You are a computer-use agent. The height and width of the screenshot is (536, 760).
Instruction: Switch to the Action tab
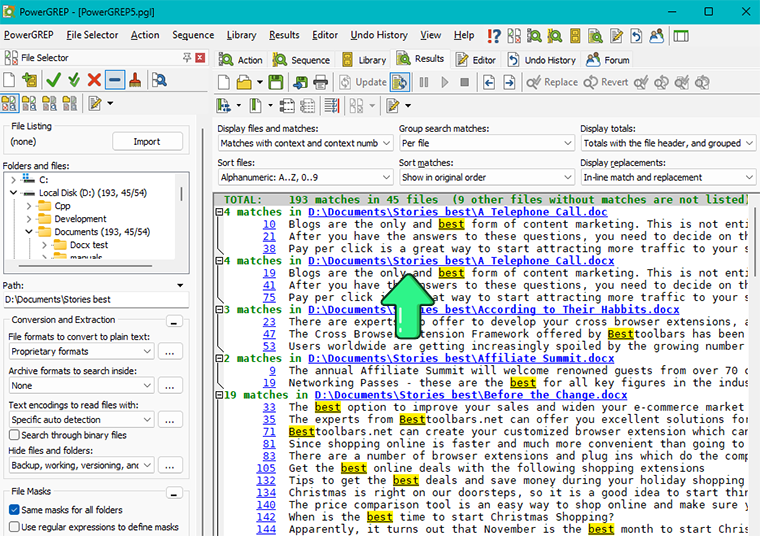point(240,60)
